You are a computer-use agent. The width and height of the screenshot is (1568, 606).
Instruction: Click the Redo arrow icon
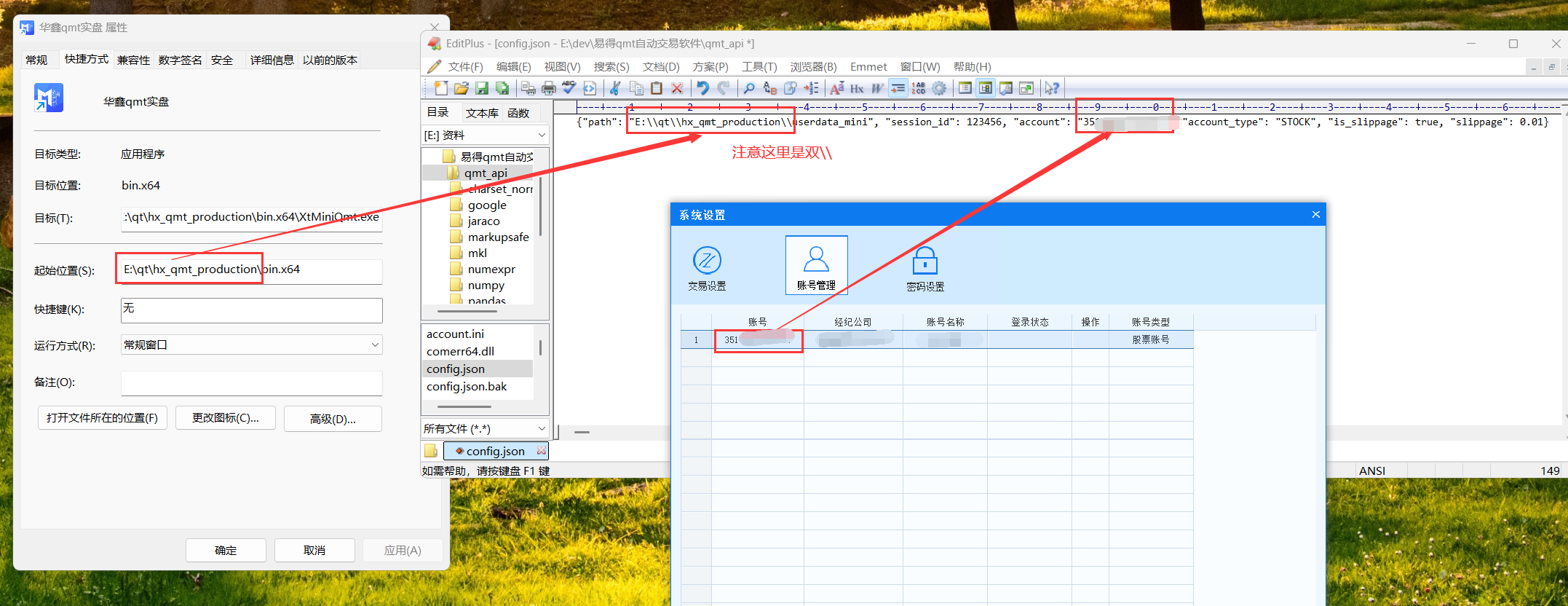(x=723, y=88)
